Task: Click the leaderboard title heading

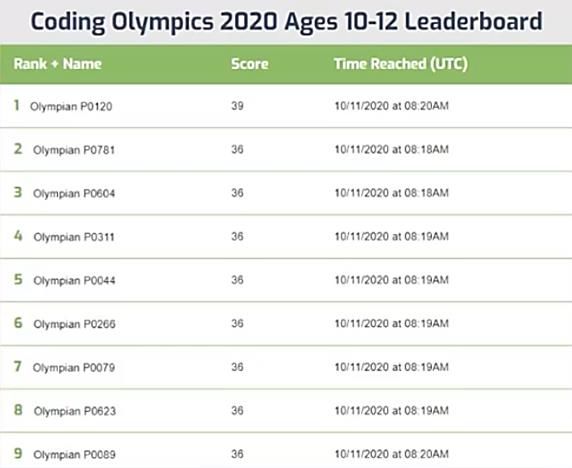Action: point(286,22)
